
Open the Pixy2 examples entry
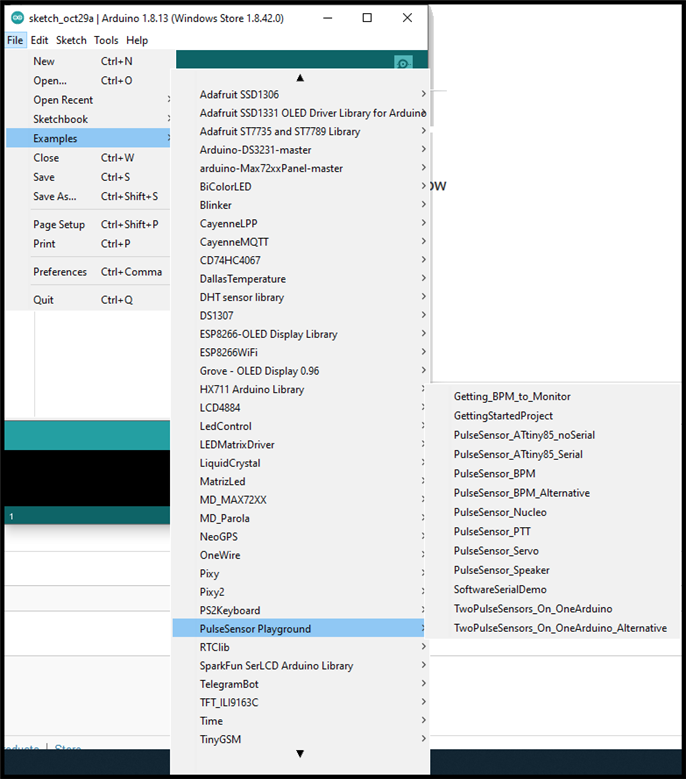(x=301, y=592)
